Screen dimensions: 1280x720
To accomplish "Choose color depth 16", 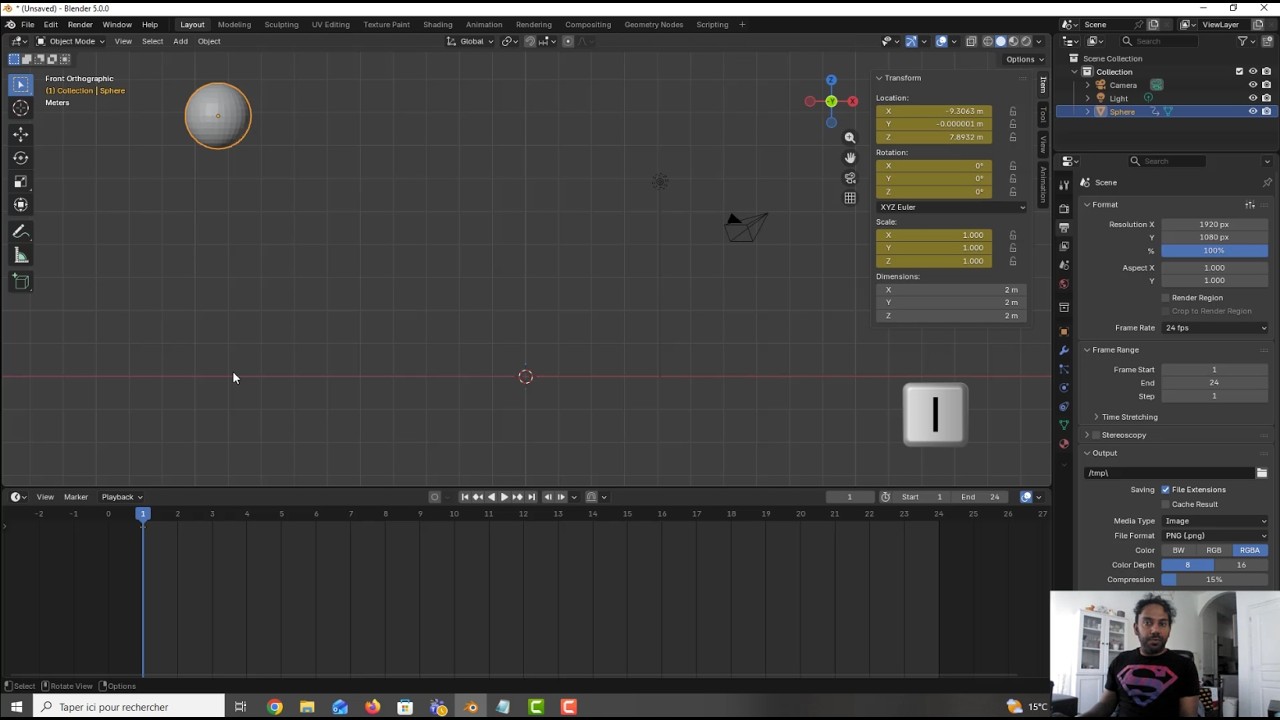I will pos(1241,565).
